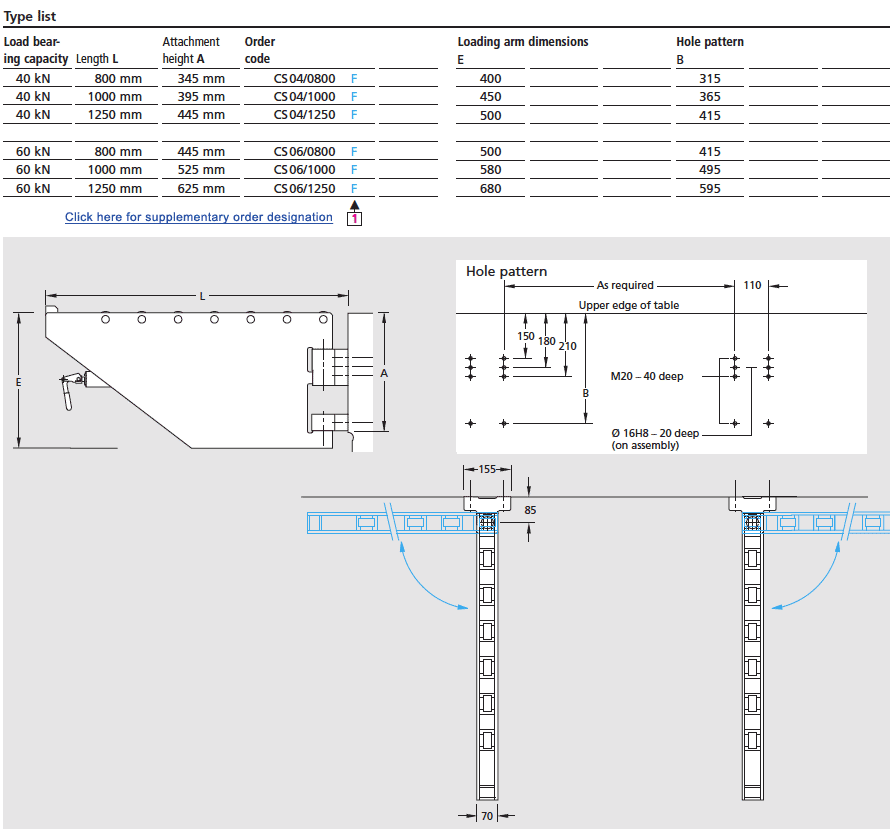Click hole pattern B value '315'
The image size is (890, 829).
point(710,78)
